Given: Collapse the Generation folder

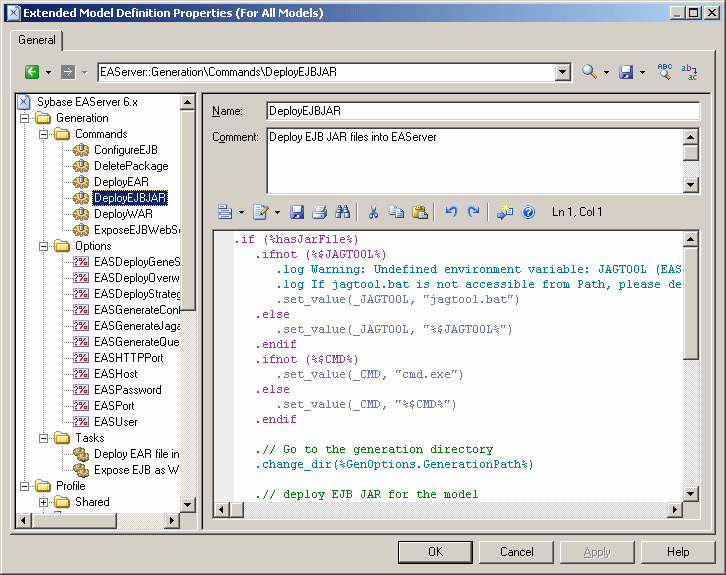Looking at the screenshot, I should pos(25,119).
